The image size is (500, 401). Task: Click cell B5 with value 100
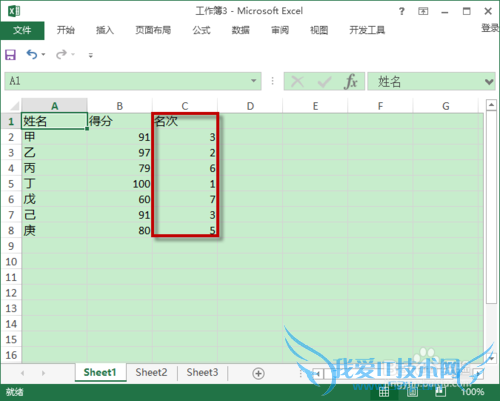pos(120,184)
